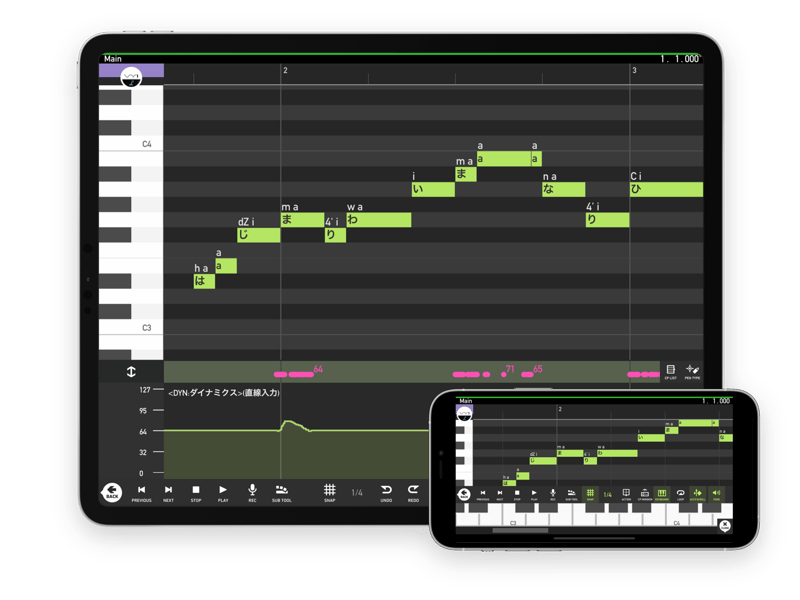Tap UNDO on the tablet toolbar

pos(386,493)
